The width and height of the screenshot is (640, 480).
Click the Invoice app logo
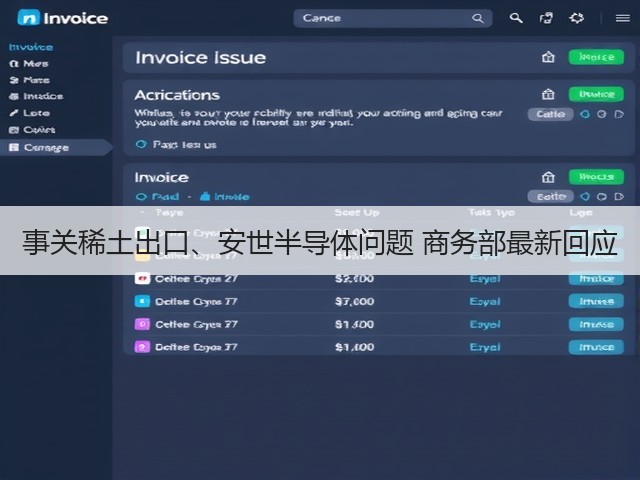point(62,18)
